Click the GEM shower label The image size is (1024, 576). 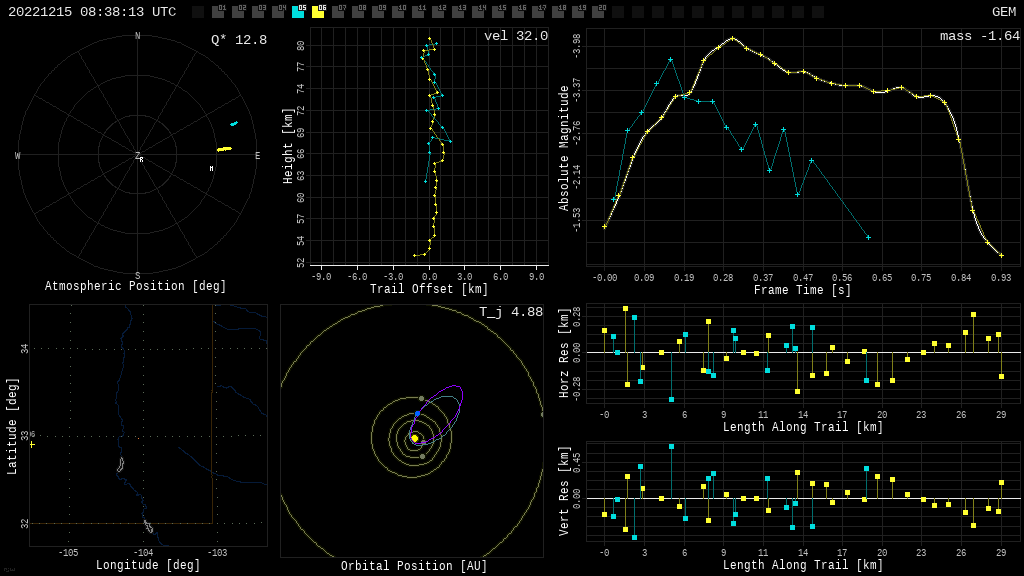[1003, 12]
